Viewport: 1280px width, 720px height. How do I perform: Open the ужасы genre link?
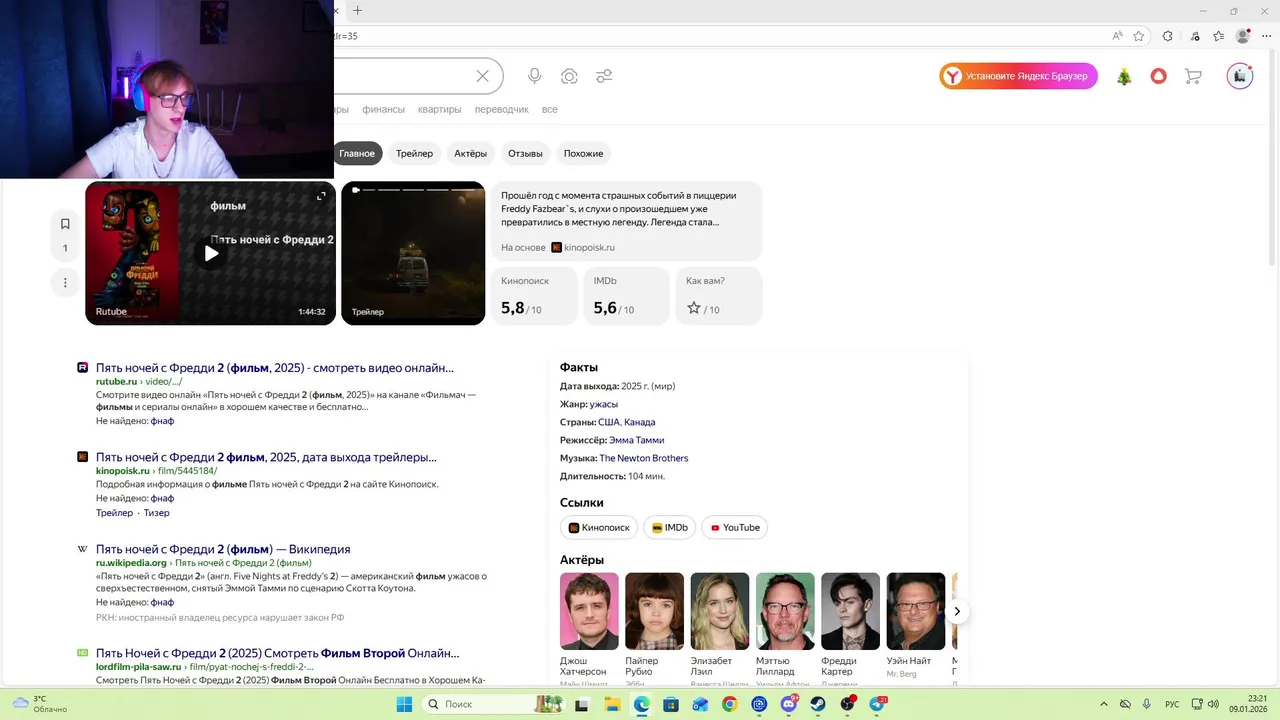pos(604,404)
